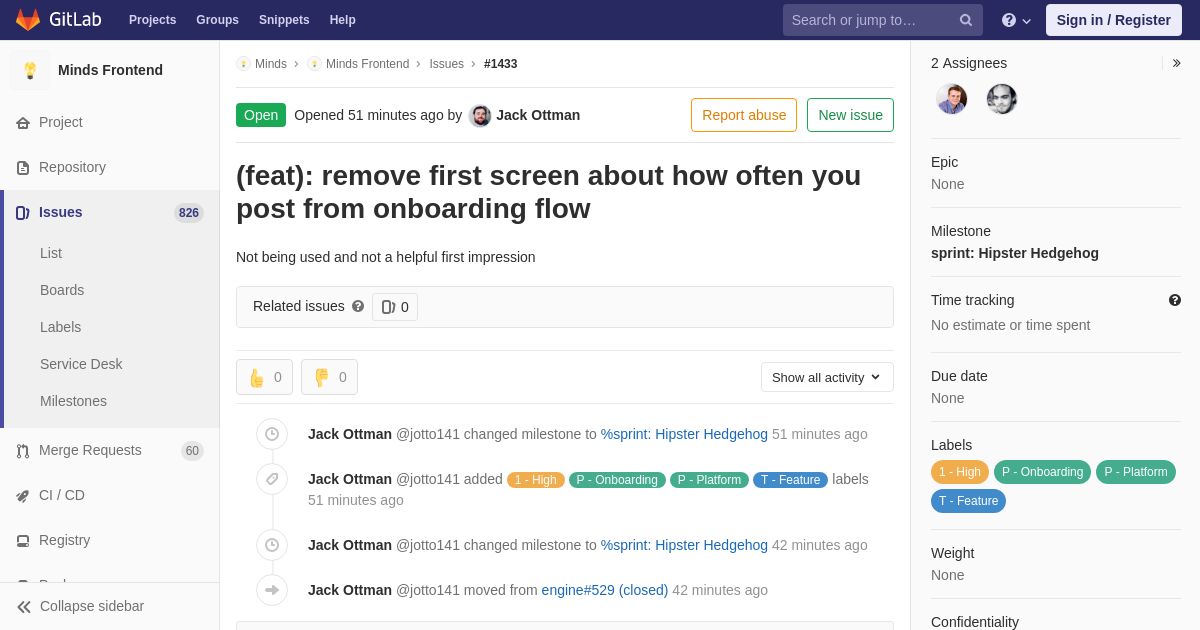The width and height of the screenshot is (1200, 630).
Task: Click the Time tracking help icon
Action: [1175, 300]
